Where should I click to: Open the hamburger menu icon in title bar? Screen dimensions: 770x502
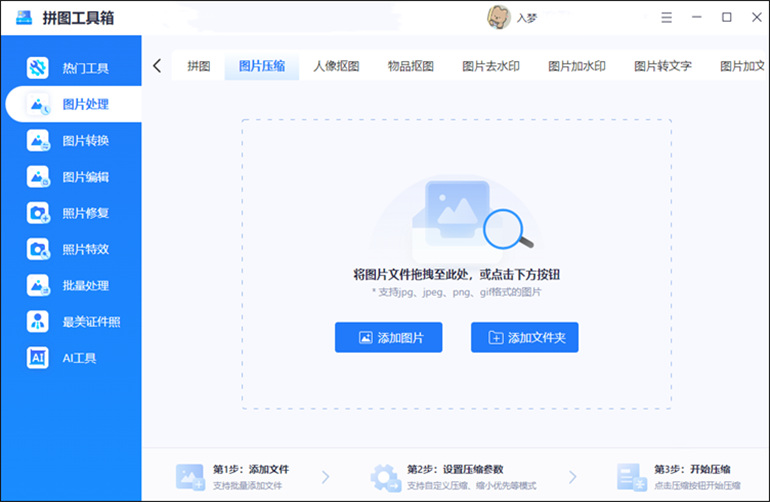pyautogui.click(x=666, y=18)
